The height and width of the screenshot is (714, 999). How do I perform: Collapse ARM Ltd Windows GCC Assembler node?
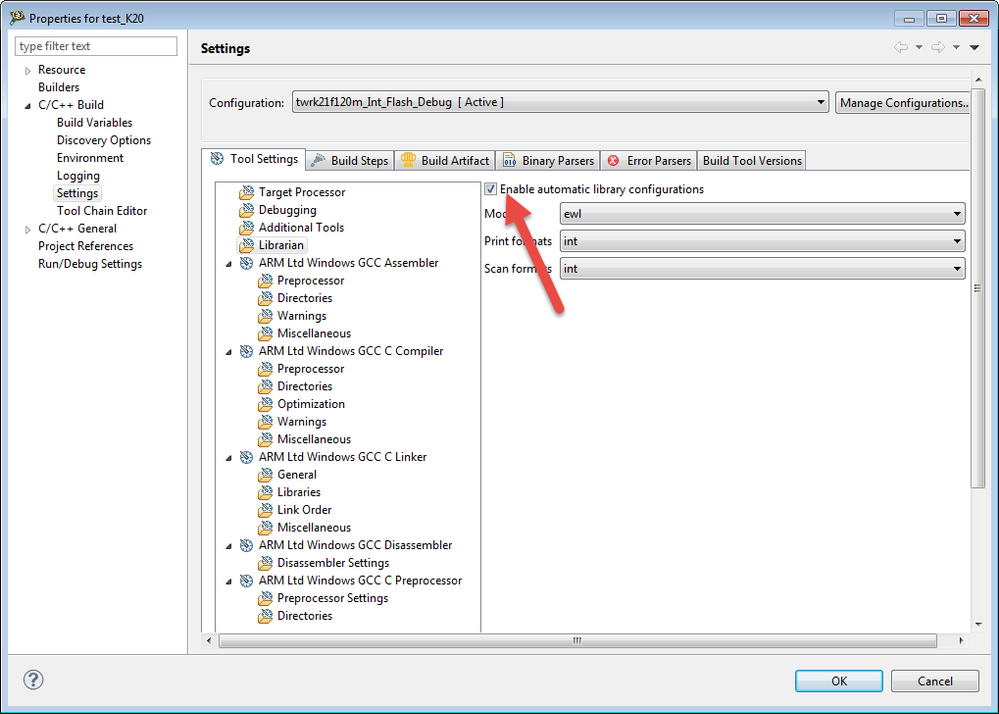tap(229, 264)
